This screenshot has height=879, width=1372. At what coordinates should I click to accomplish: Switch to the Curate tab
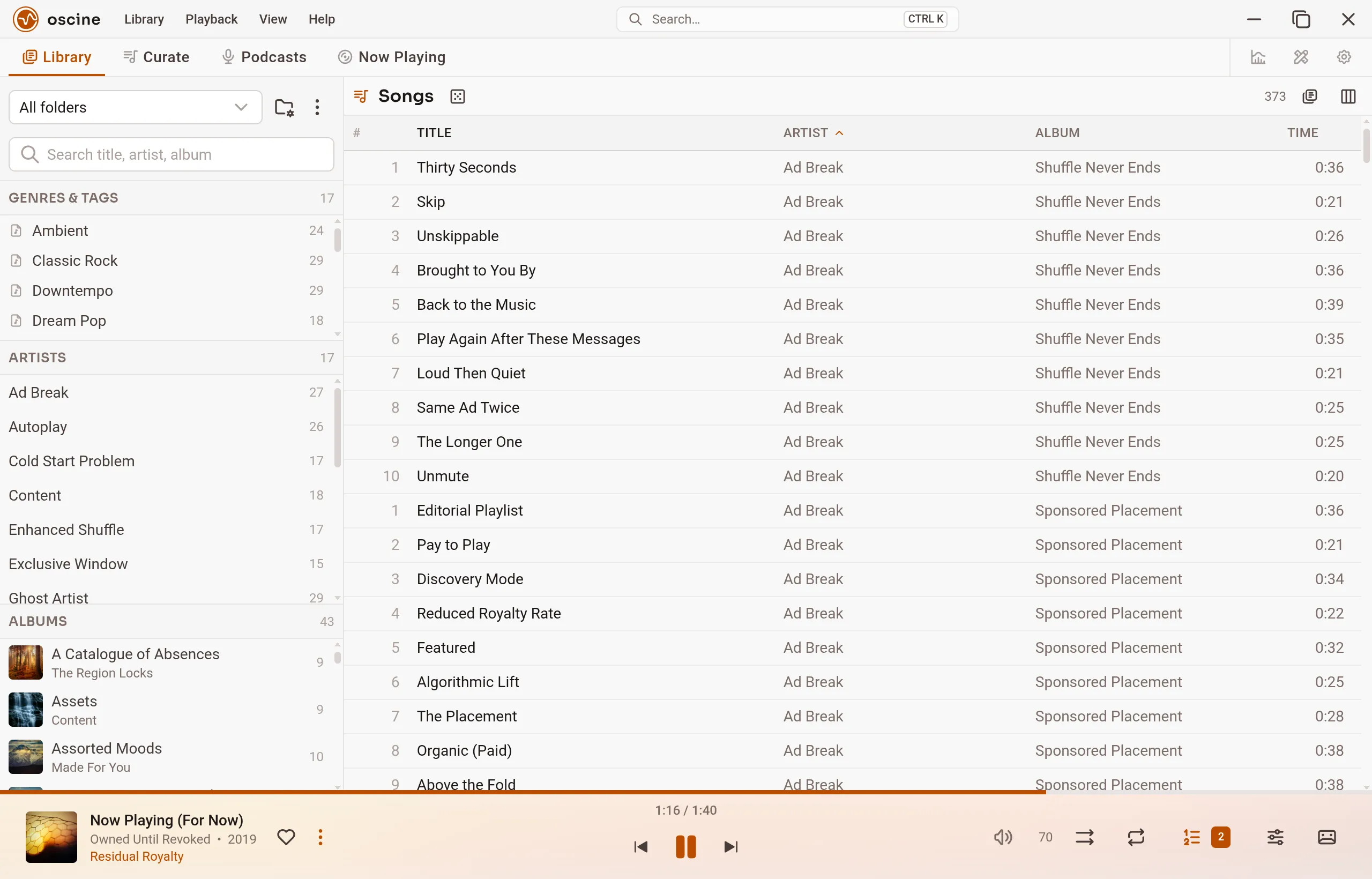pyautogui.click(x=156, y=57)
